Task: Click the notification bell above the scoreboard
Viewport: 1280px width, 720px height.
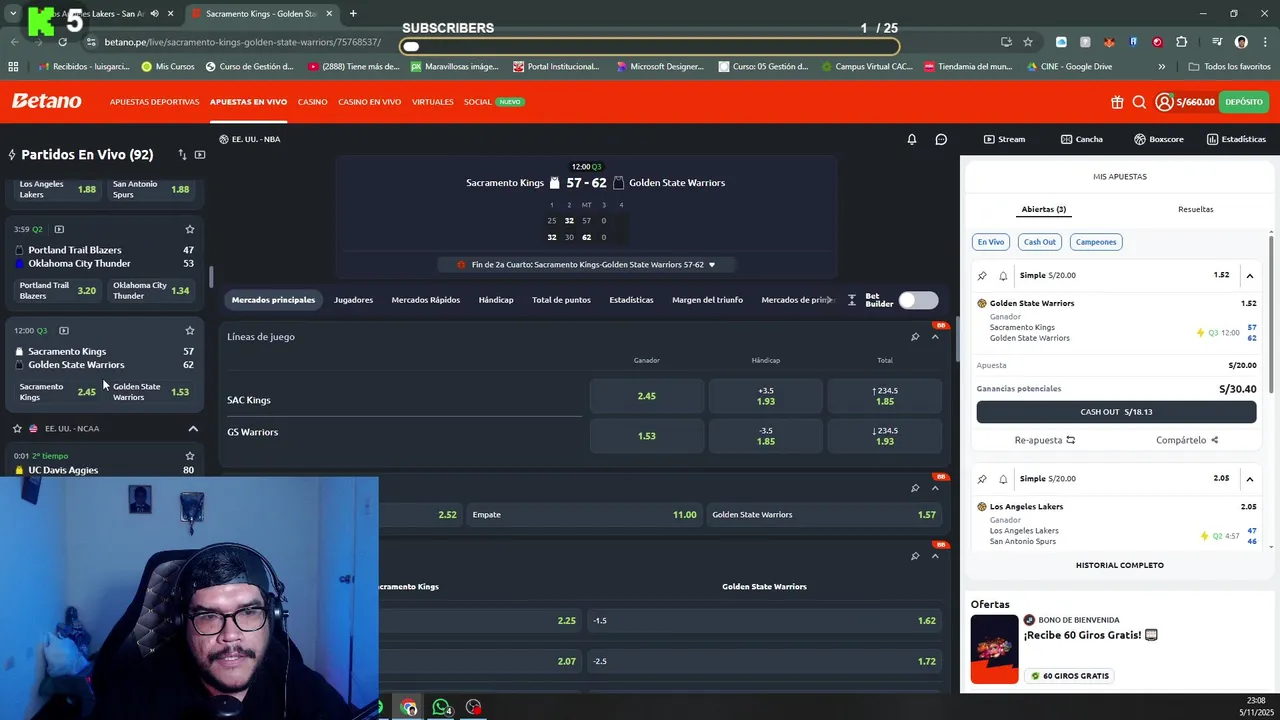Action: (x=912, y=139)
